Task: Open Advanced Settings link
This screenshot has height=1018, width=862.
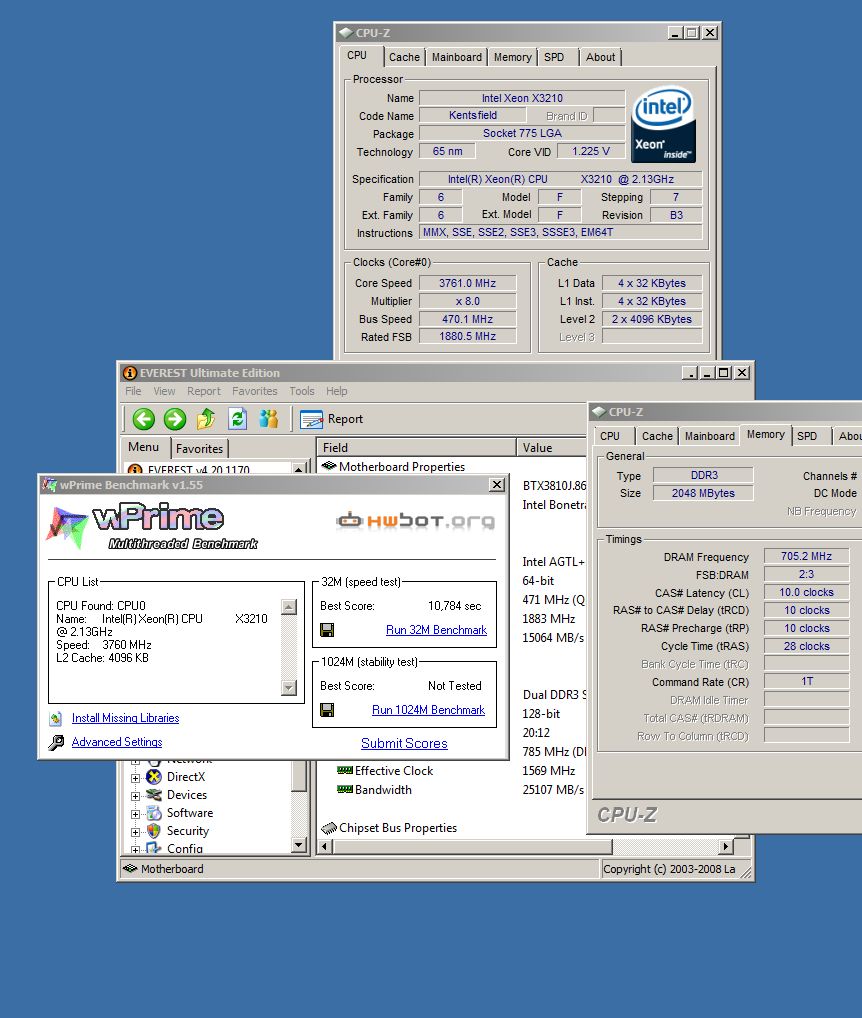Action: click(x=117, y=742)
